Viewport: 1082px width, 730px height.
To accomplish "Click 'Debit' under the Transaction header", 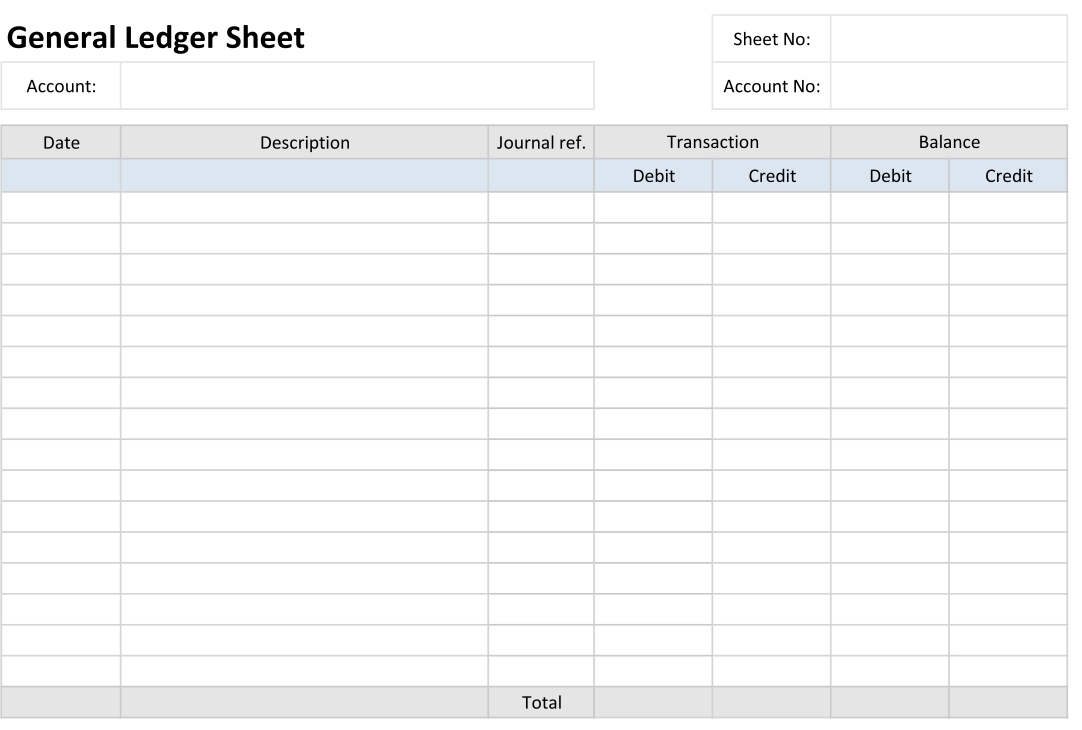I will [x=653, y=175].
